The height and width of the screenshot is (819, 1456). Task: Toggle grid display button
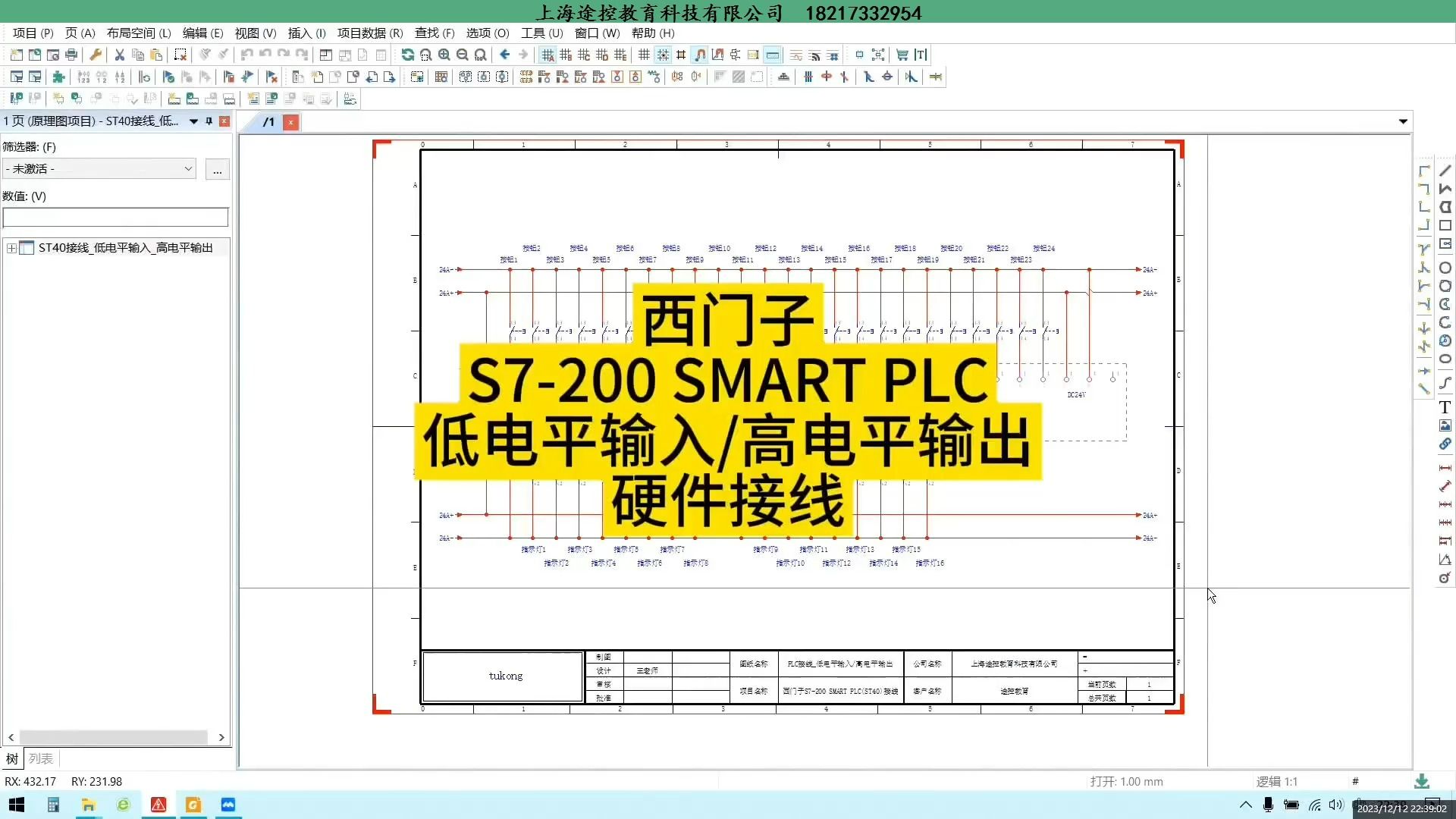click(645, 55)
